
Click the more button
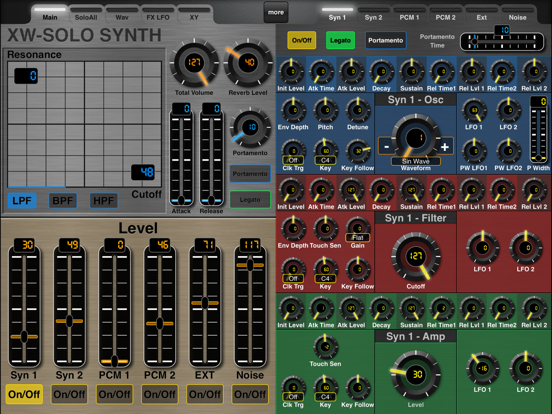point(276,12)
